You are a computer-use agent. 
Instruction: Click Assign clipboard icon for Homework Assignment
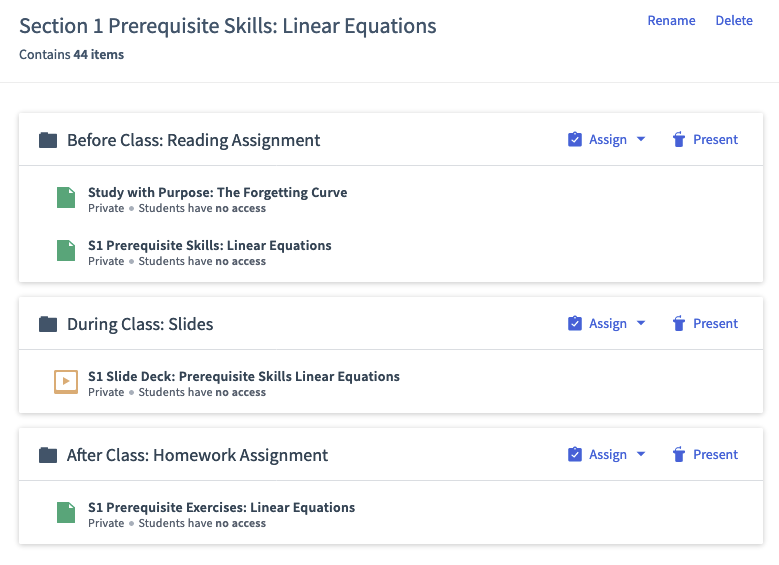click(575, 454)
